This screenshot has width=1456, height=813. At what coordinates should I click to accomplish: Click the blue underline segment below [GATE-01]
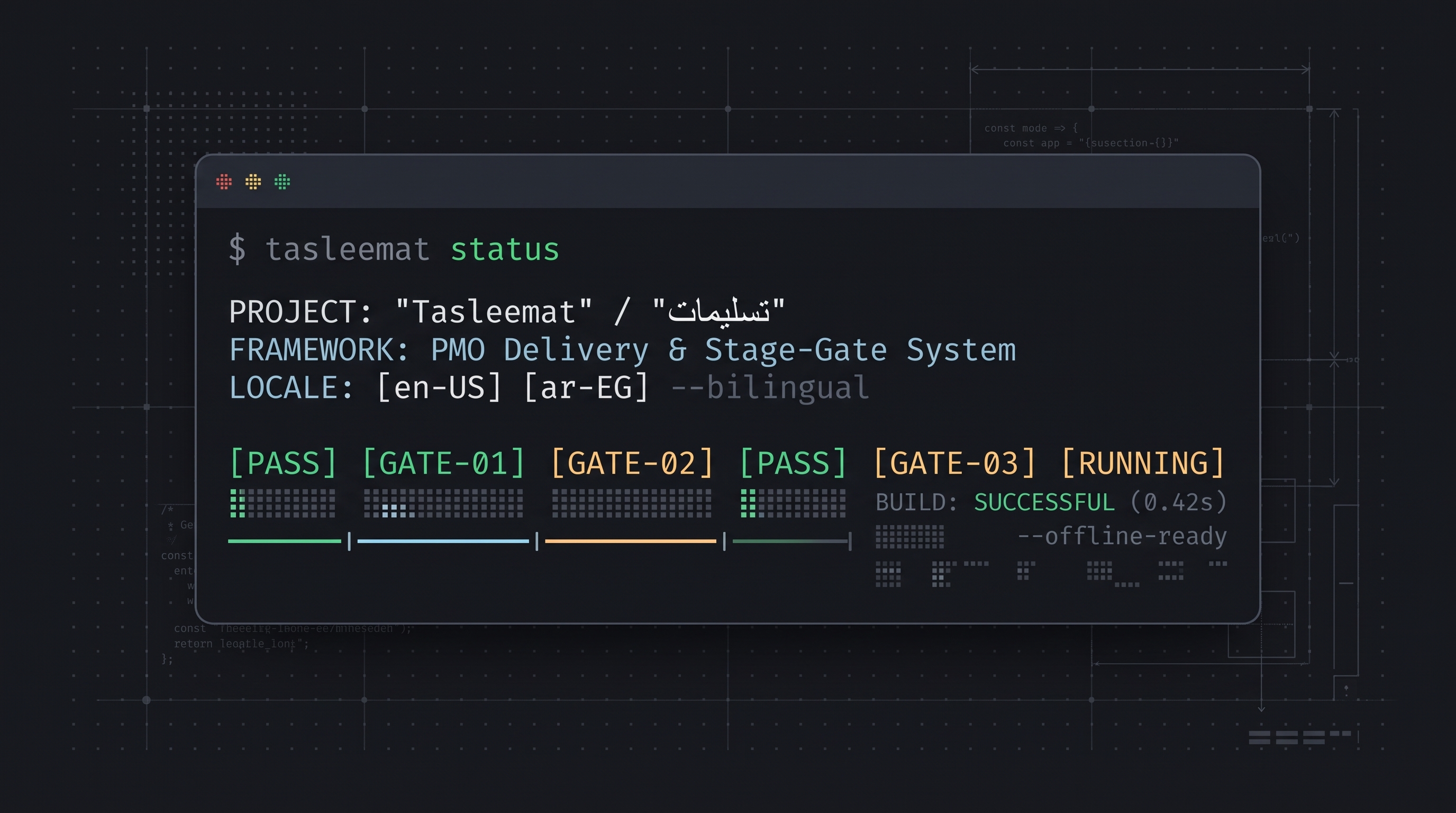[x=443, y=541]
